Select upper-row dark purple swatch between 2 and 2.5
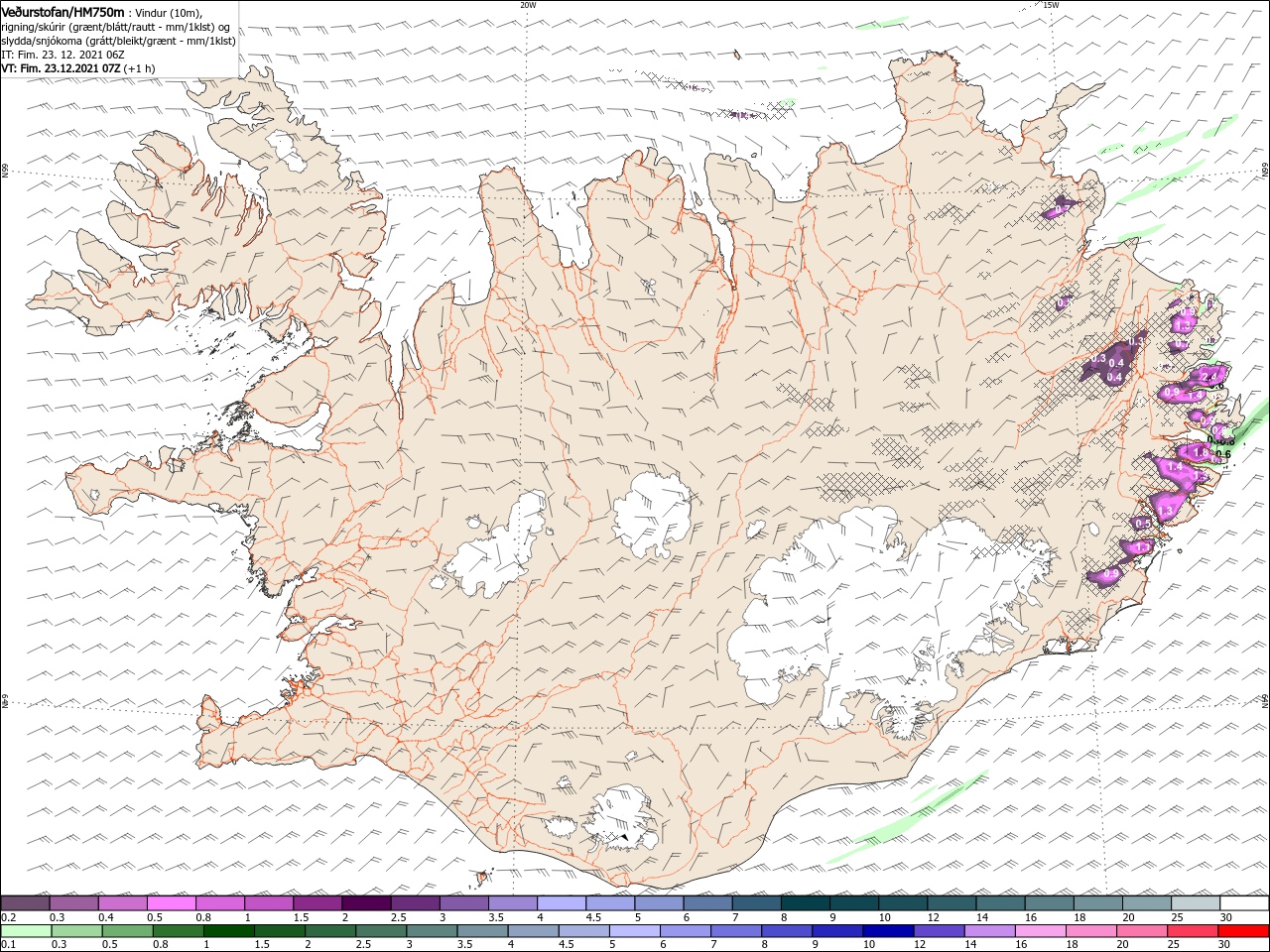The width and height of the screenshot is (1270, 952). pyautogui.click(x=366, y=902)
